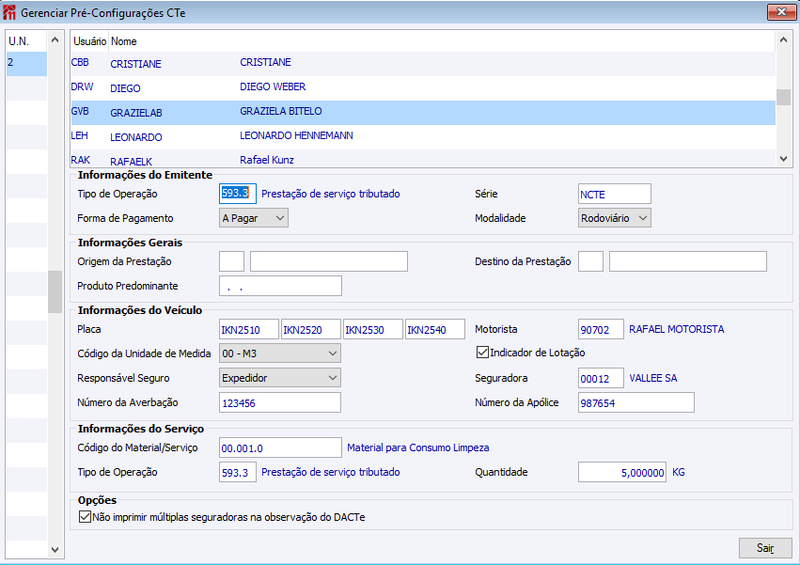This screenshot has width=800, height=565.
Task: Select the Rafael Kunz user row
Action: pos(422,159)
